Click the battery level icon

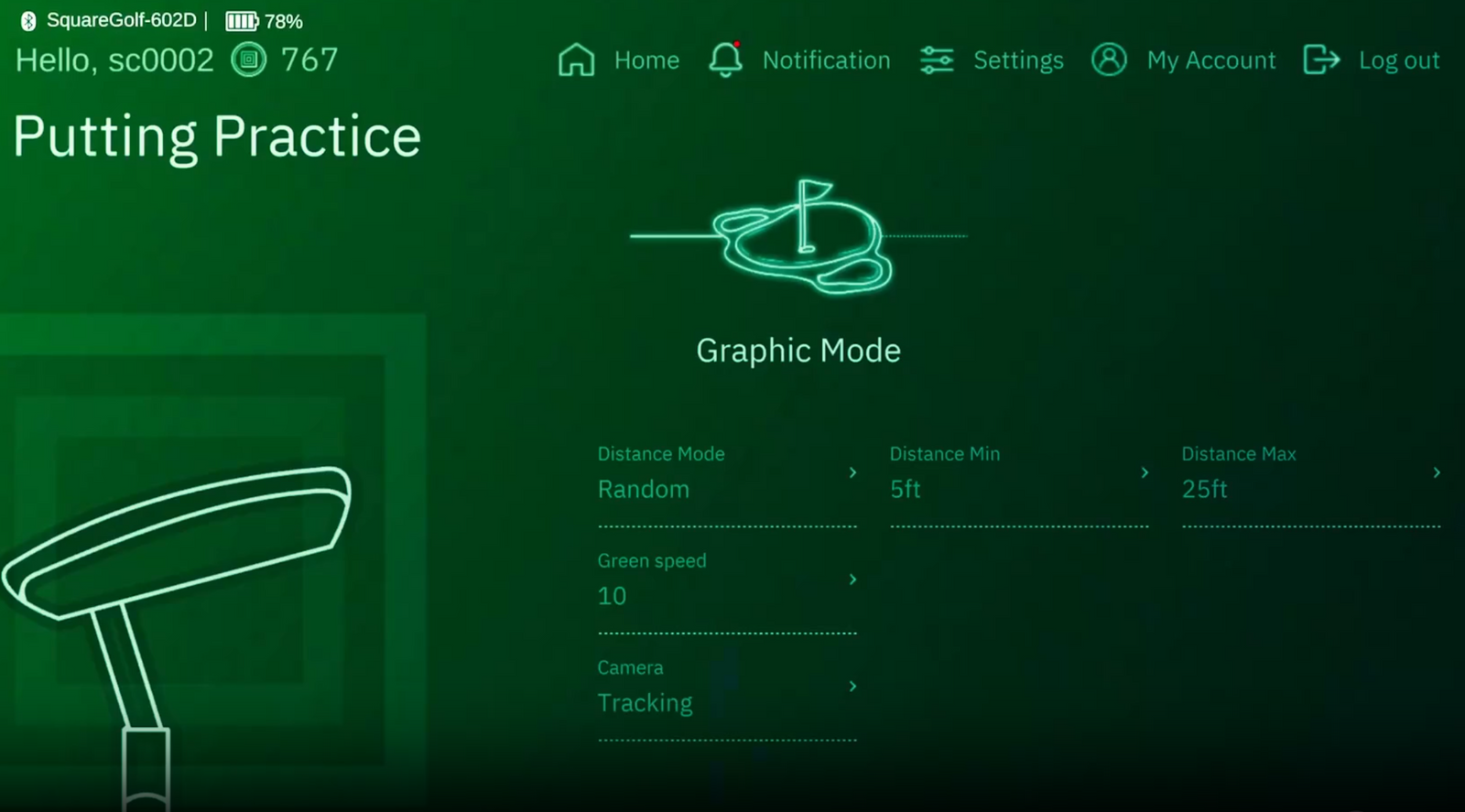(x=242, y=21)
